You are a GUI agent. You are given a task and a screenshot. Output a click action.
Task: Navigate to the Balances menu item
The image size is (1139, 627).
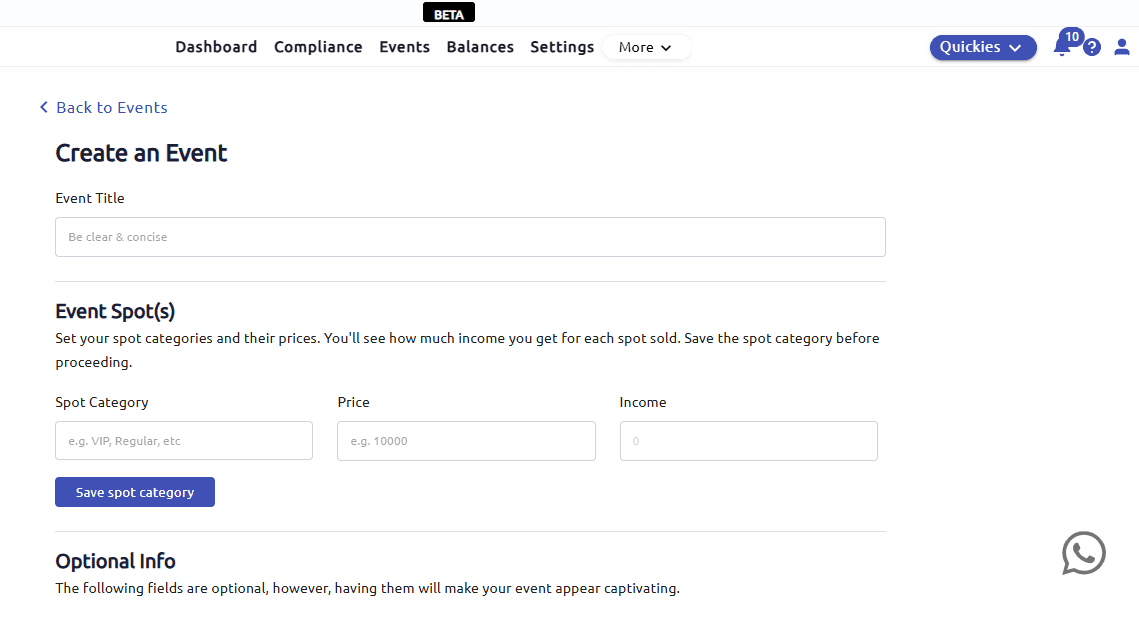(x=480, y=47)
